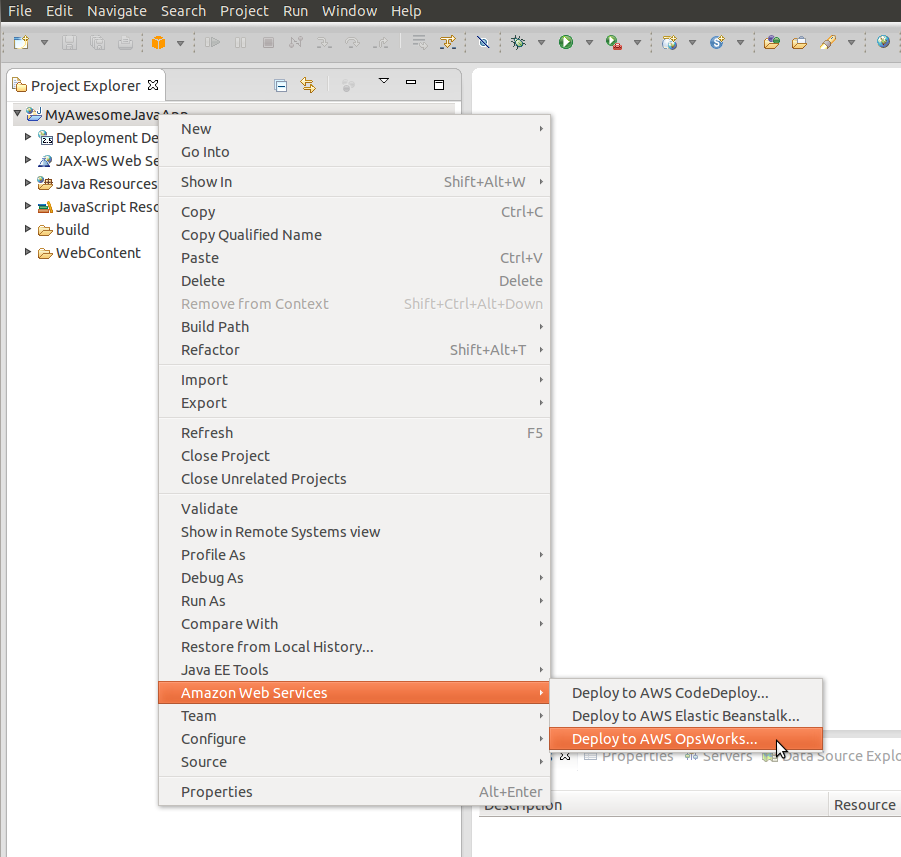901x857 pixels.
Task: Open Export submenu
Action: [x=354, y=403]
